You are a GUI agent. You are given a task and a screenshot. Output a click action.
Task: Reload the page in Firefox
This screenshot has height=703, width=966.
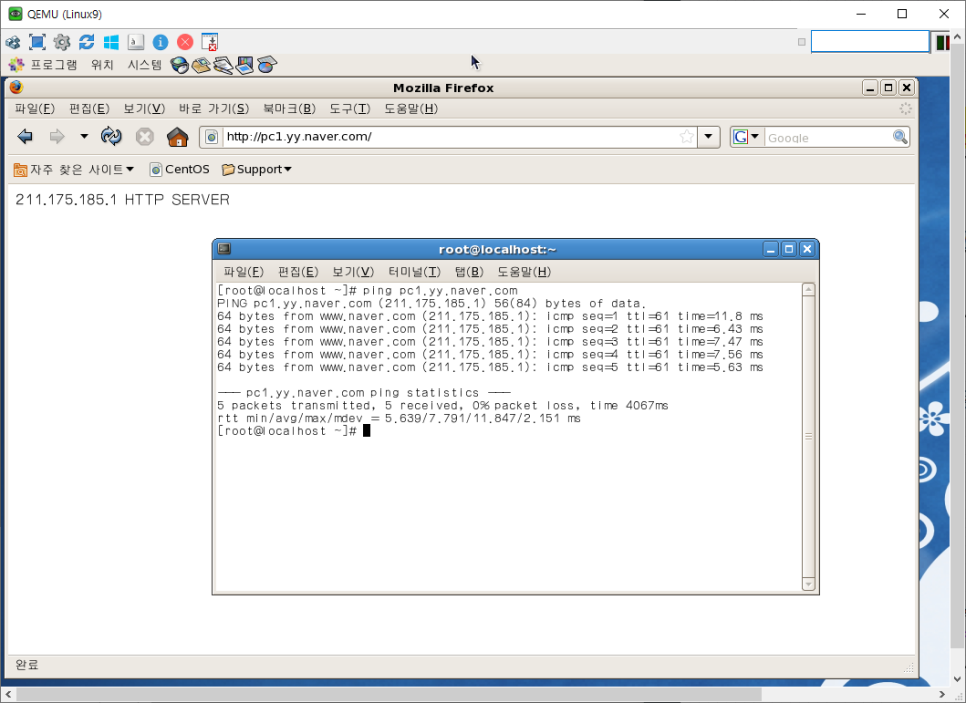coord(112,136)
